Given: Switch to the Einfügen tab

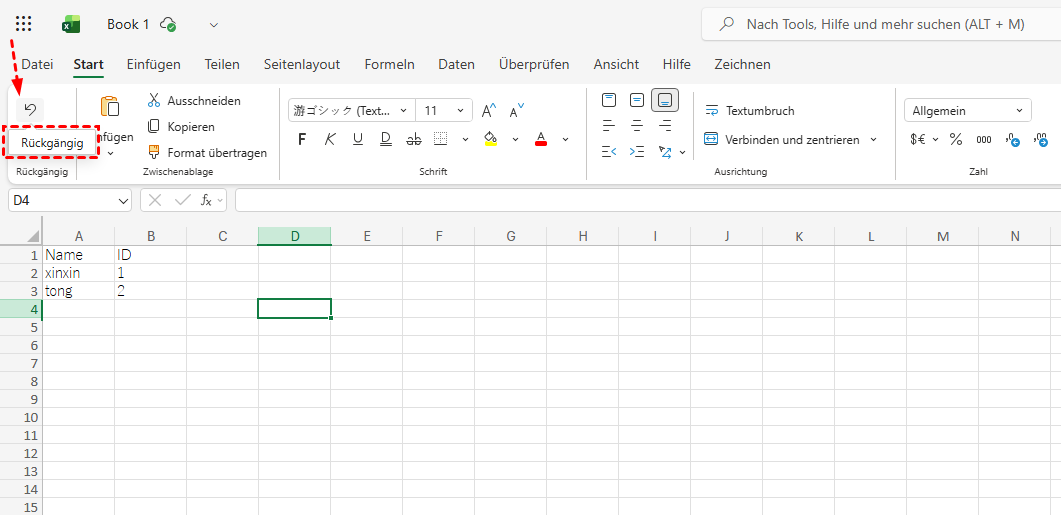Looking at the screenshot, I should click(x=153, y=64).
